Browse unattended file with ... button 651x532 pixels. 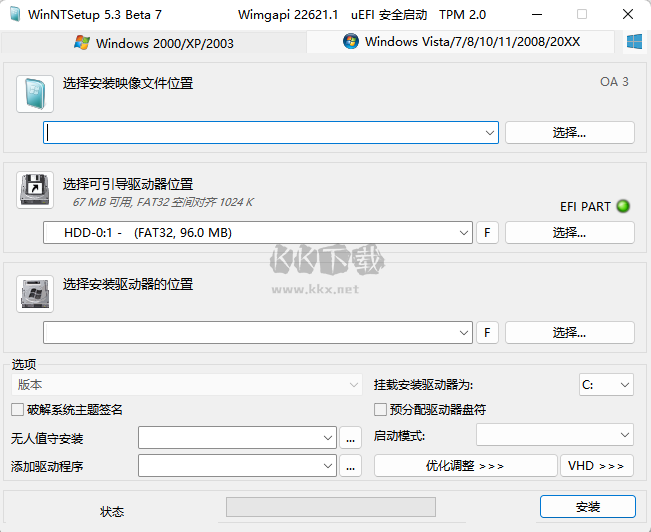(x=350, y=438)
